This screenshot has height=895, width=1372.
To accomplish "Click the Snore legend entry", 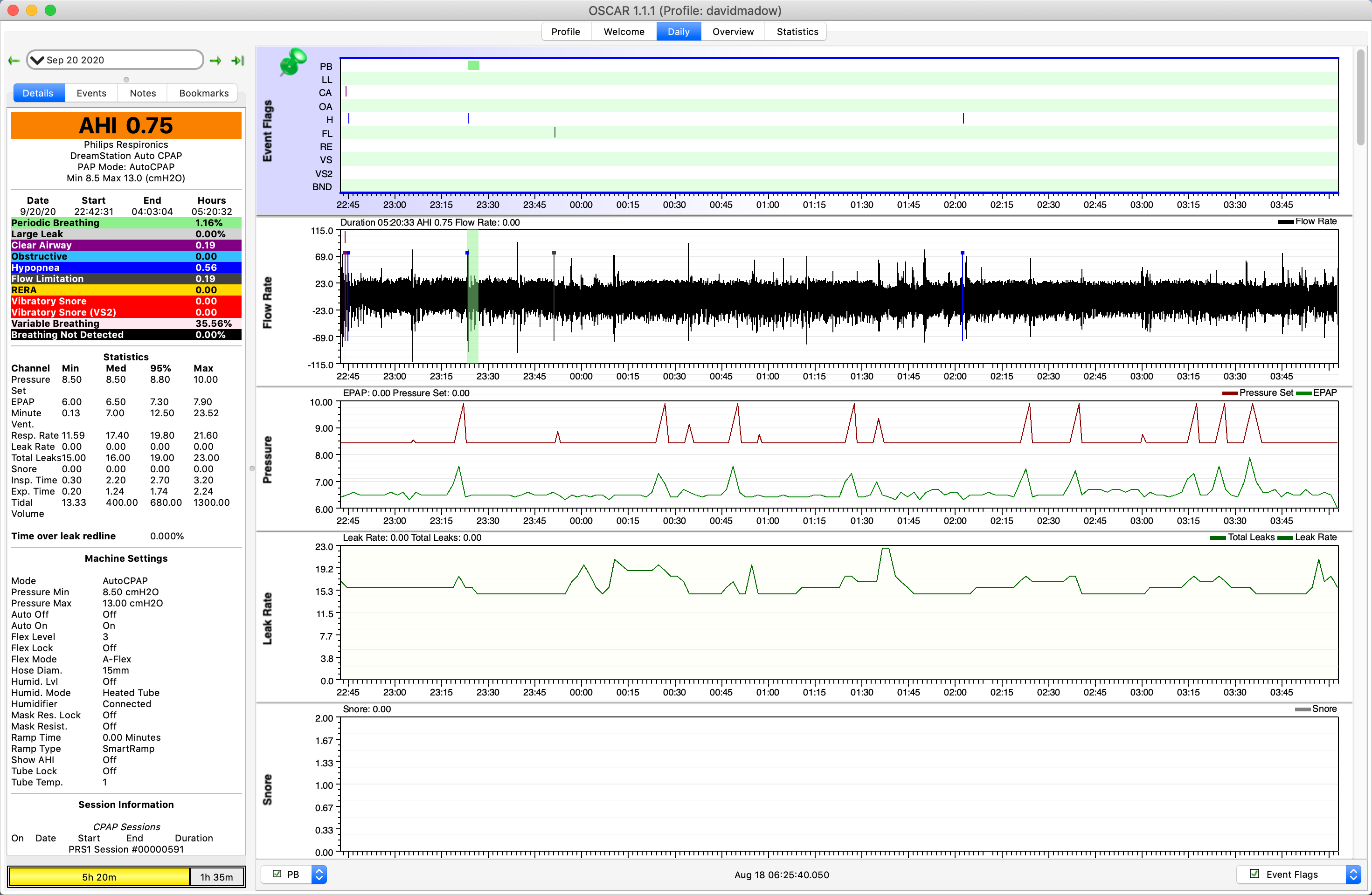I will [x=1316, y=709].
